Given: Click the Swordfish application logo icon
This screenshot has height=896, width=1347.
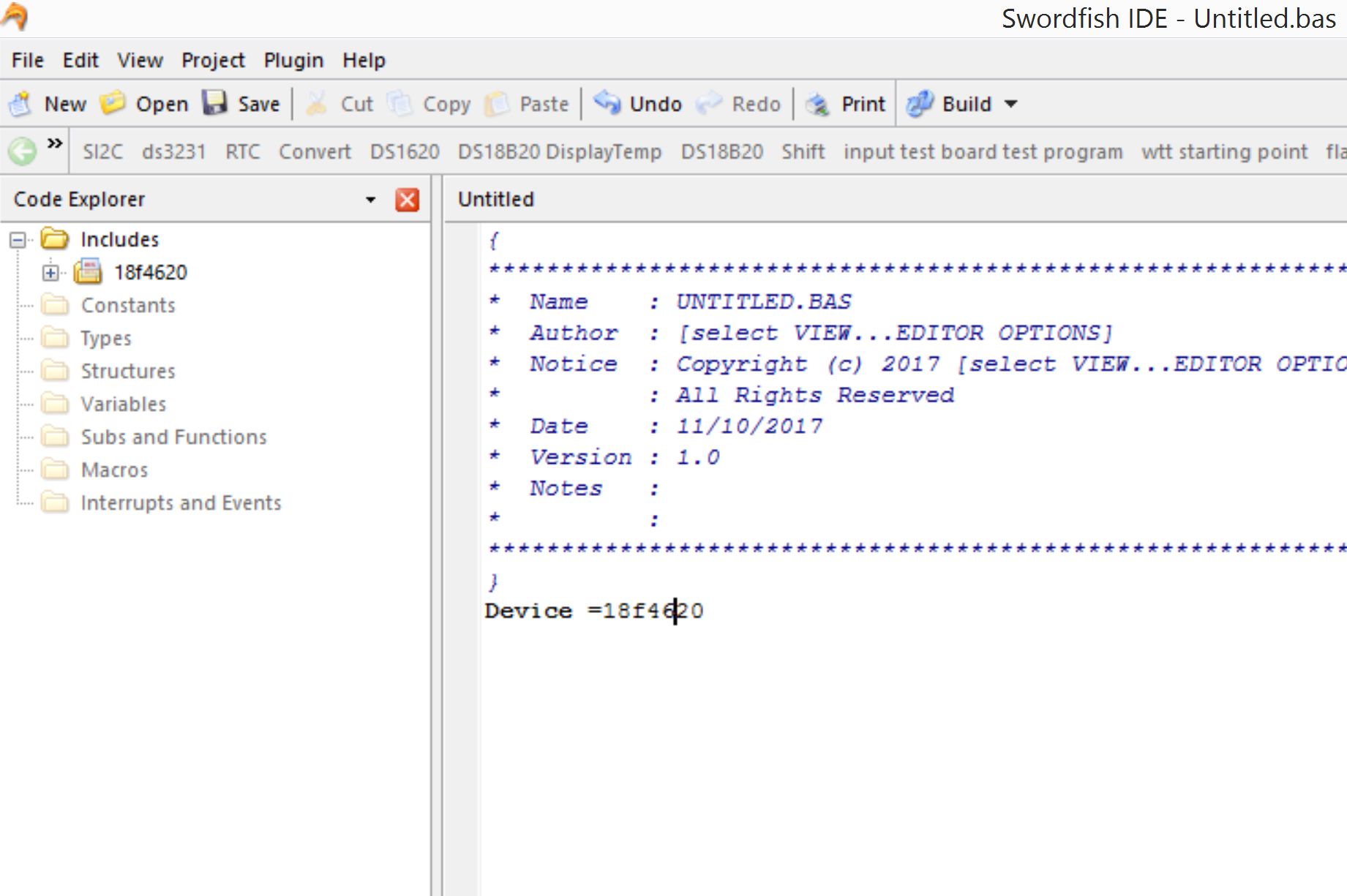Looking at the screenshot, I should [15, 17].
